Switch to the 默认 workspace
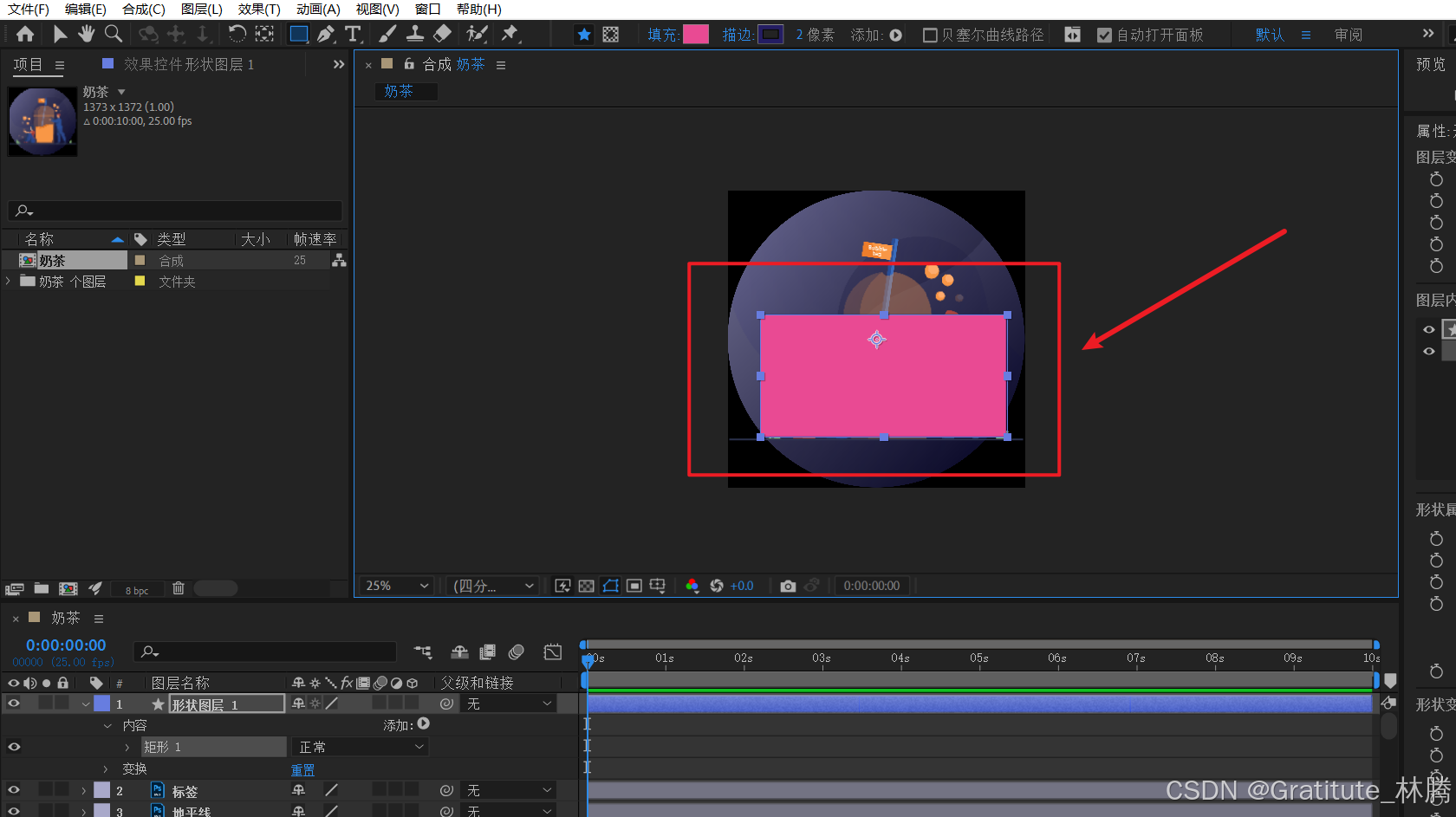 click(1270, 35)
